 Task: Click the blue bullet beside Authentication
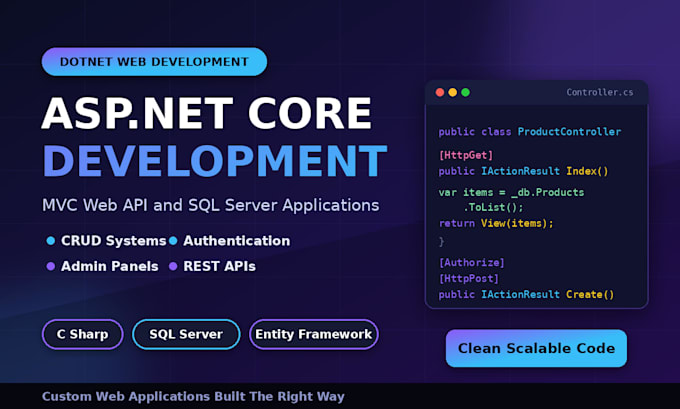(x=173, y=241)
